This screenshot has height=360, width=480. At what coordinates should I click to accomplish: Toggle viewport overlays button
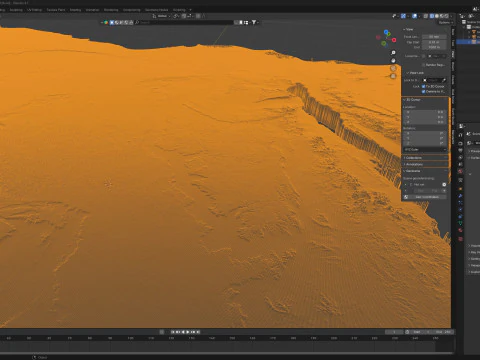(414, 16)
